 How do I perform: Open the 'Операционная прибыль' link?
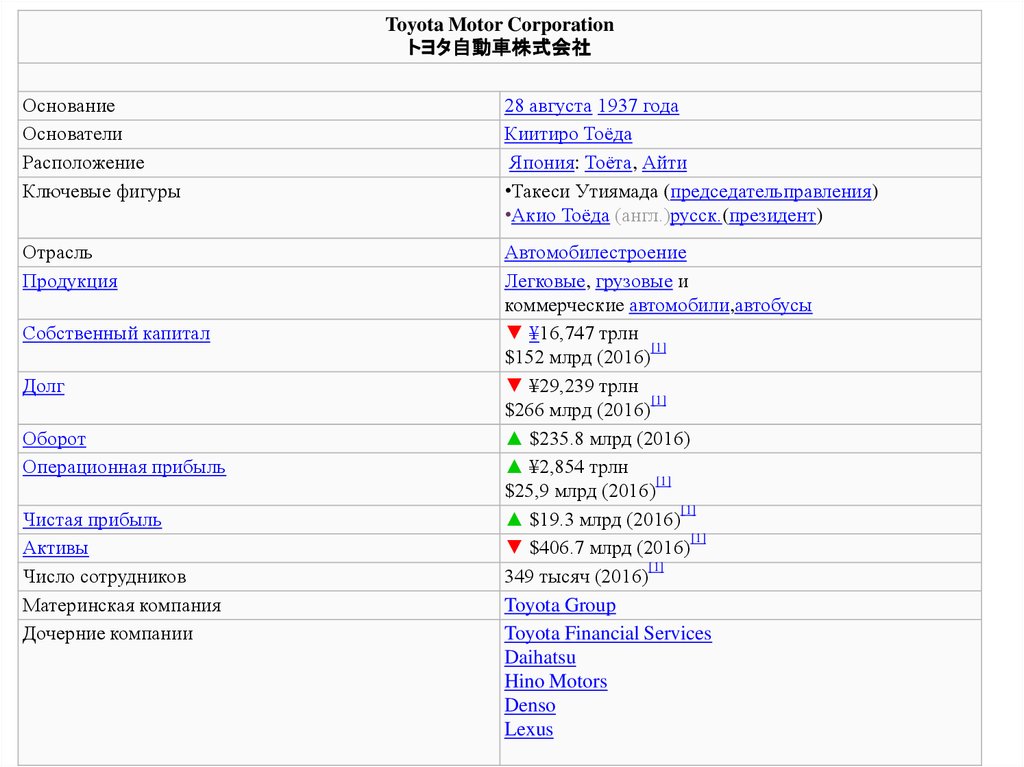click(124, 467)
